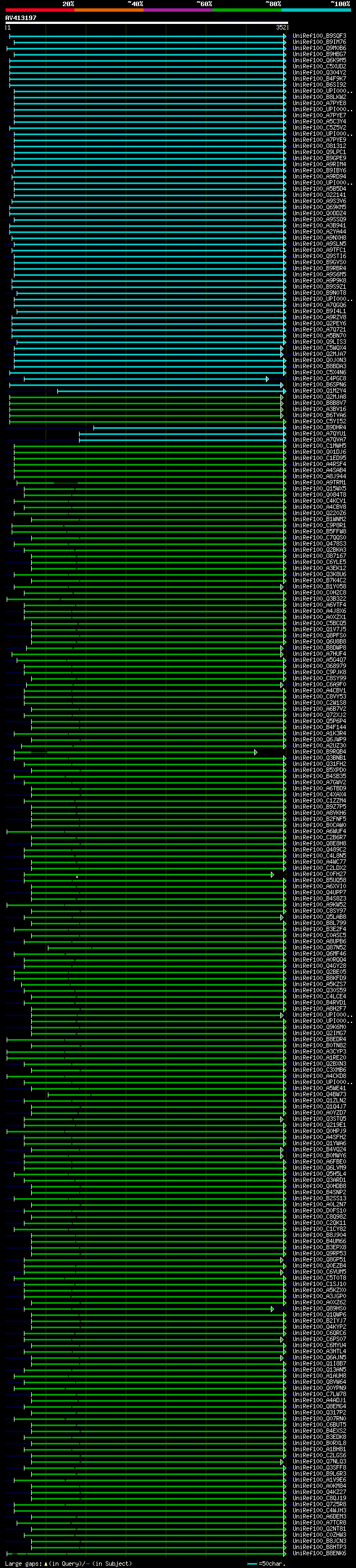Image resolution: width=356 pixels, height=1568 pixels.
Task: Select label UniRef100_A7QYU1
Action: [x=319, y=433]
